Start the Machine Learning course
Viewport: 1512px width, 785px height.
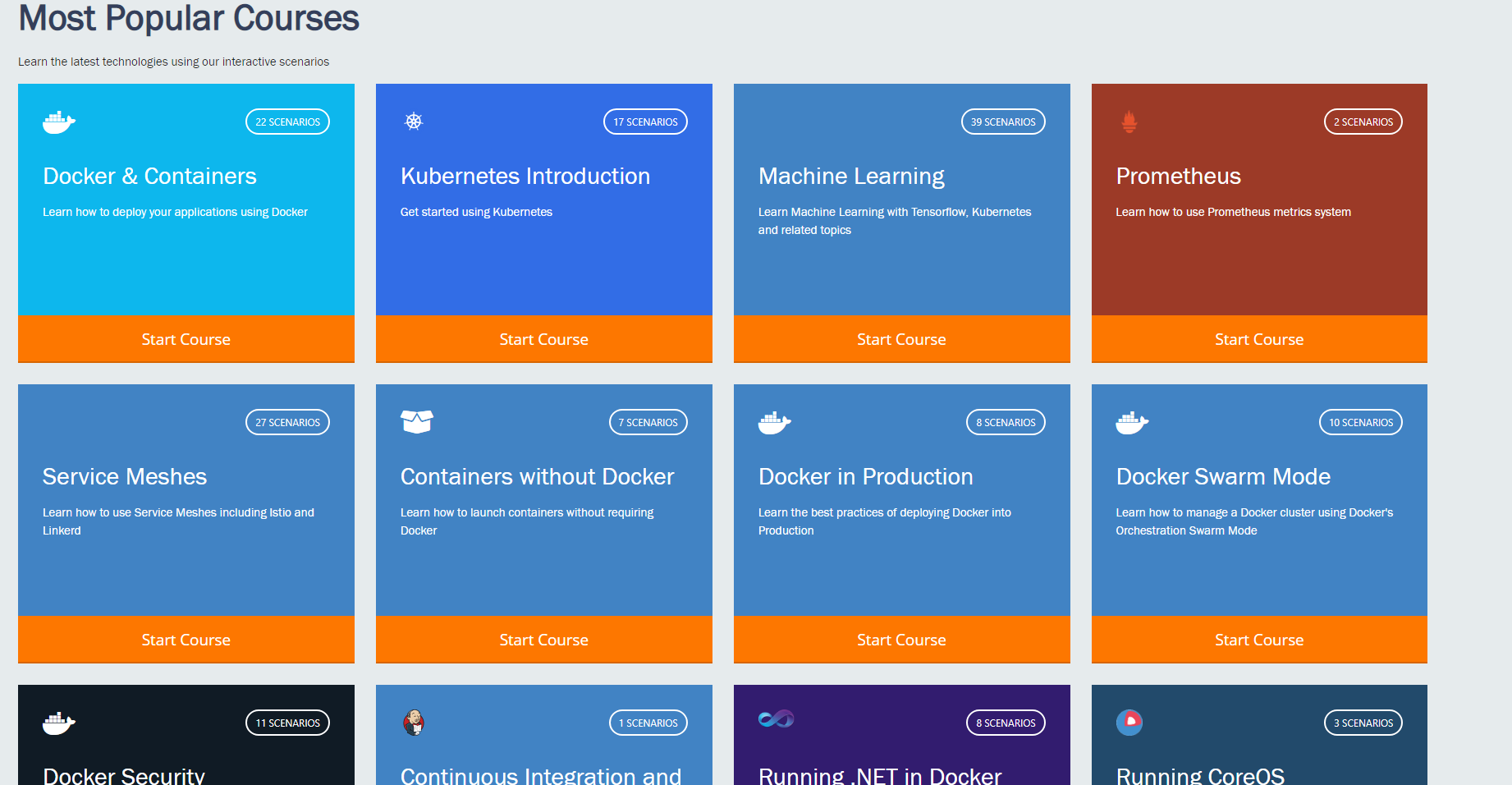point(902,339)
